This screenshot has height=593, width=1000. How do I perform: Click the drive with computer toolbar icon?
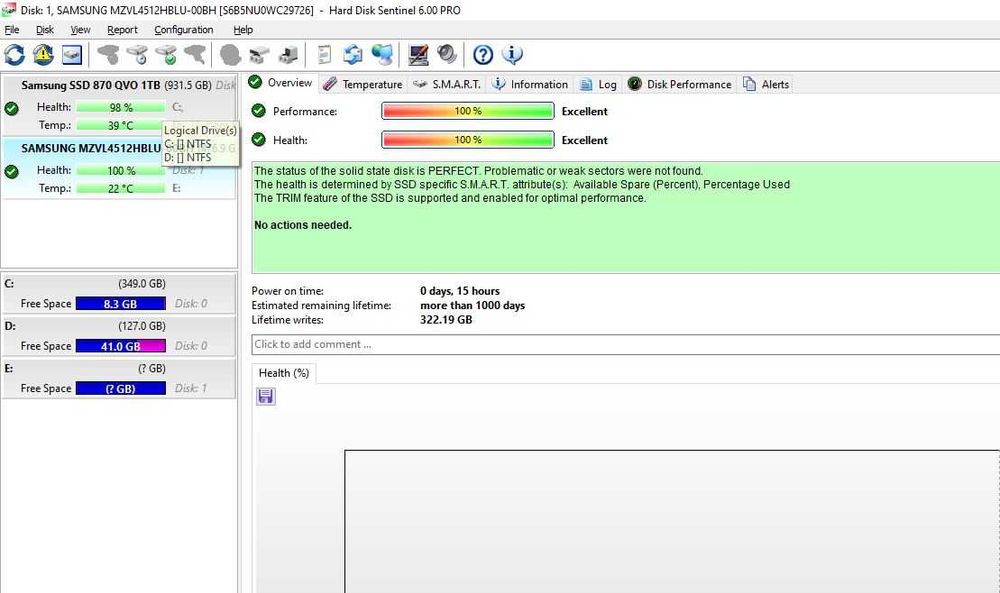point(288,55)
